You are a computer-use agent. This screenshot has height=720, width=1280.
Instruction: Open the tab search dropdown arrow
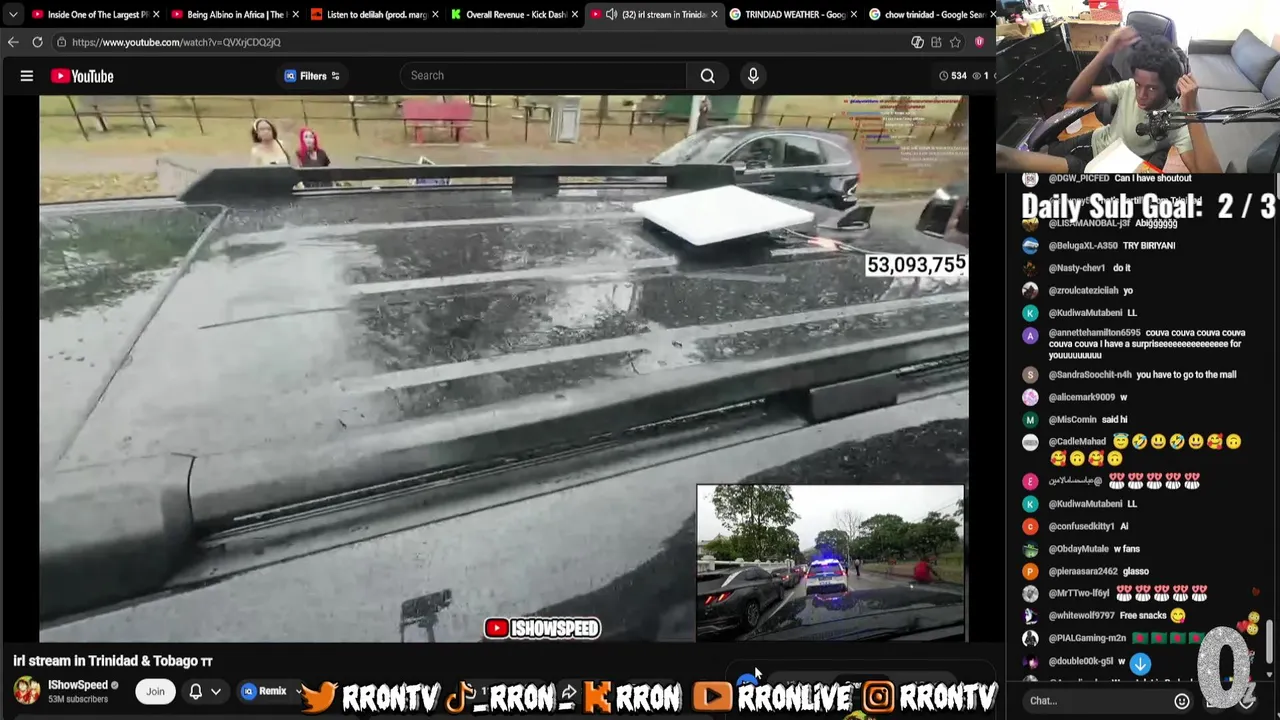tap(13, 14)
